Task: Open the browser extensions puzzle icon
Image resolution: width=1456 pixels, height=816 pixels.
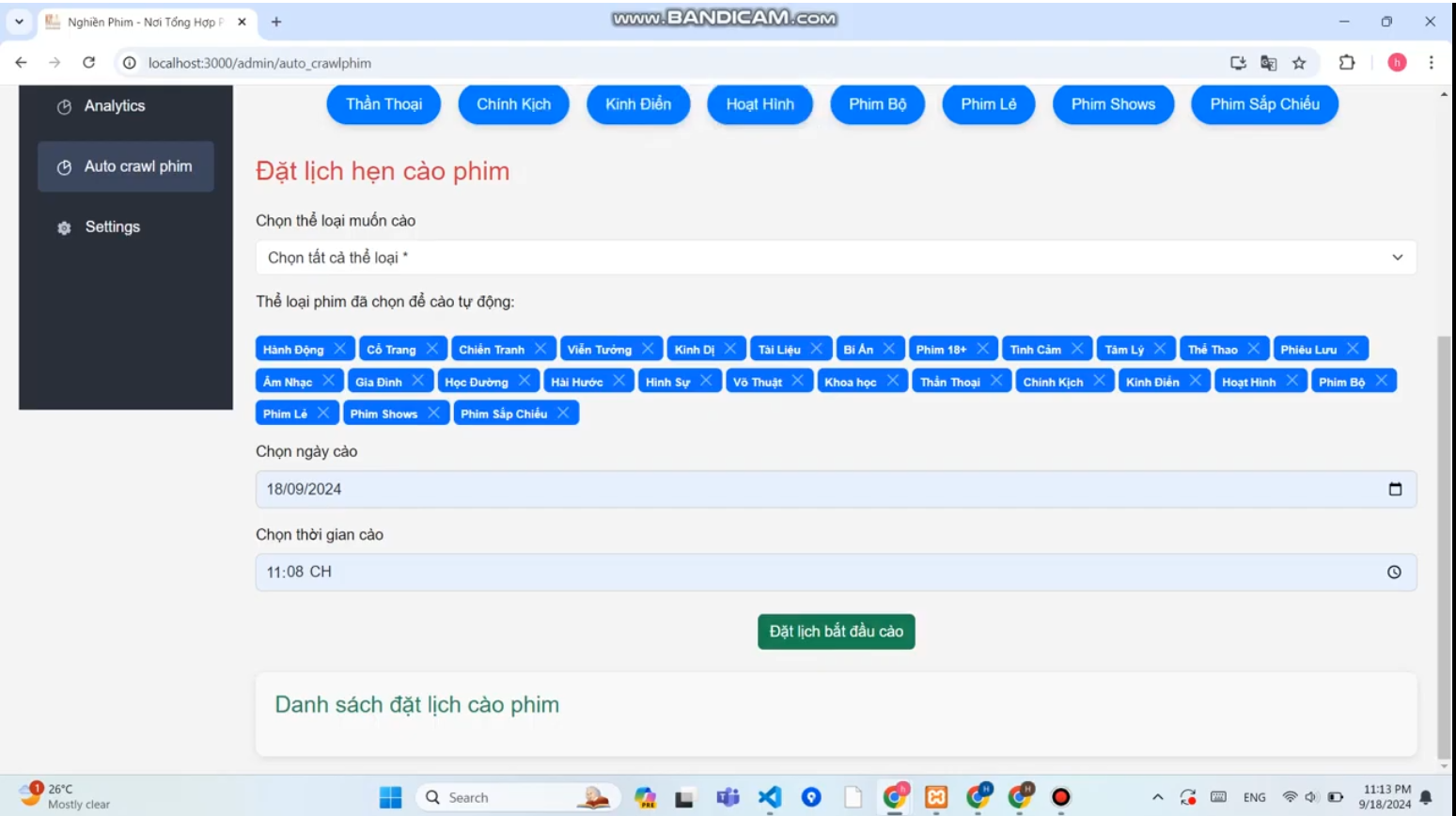Action: [x=1347, y=62]
